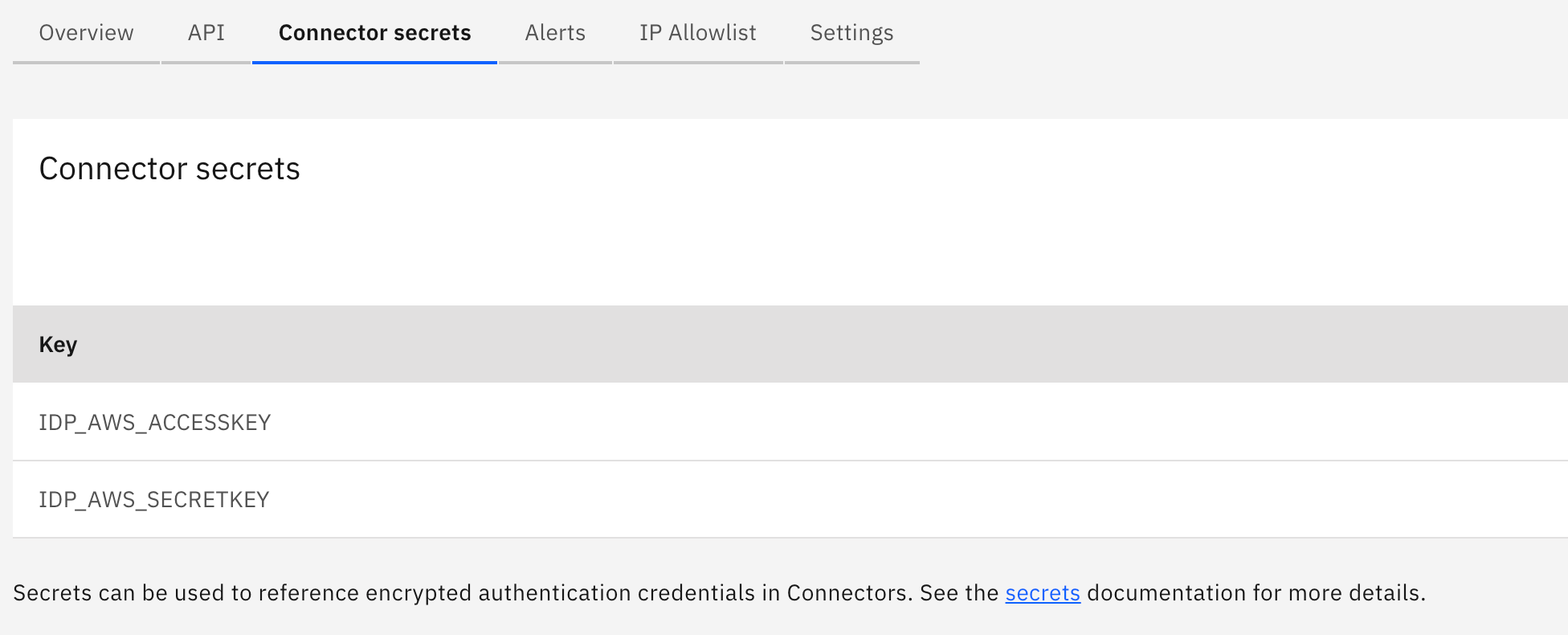
Task: Switch to the Settings tab
Action: (x=851, y=33)
